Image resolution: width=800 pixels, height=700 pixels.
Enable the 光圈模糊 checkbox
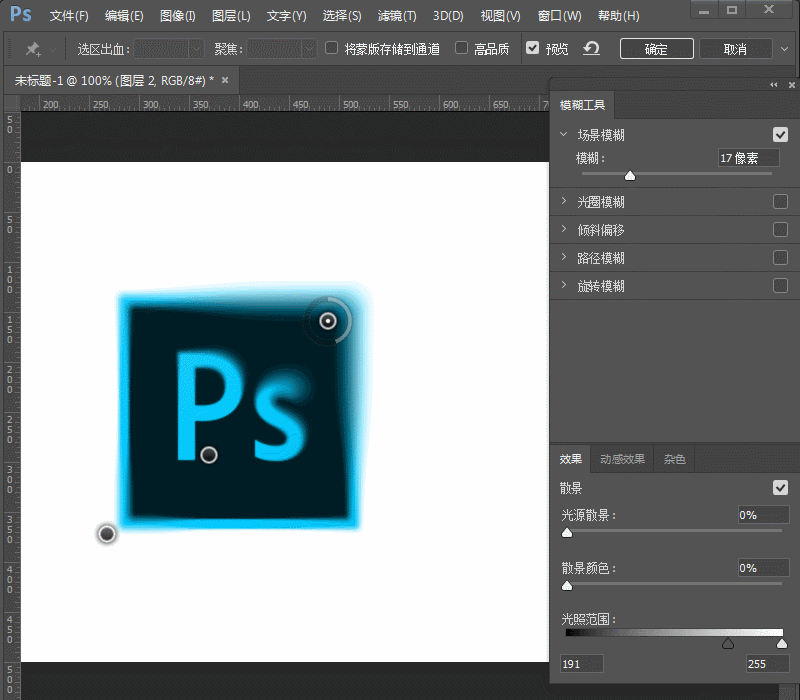(780, 202)
